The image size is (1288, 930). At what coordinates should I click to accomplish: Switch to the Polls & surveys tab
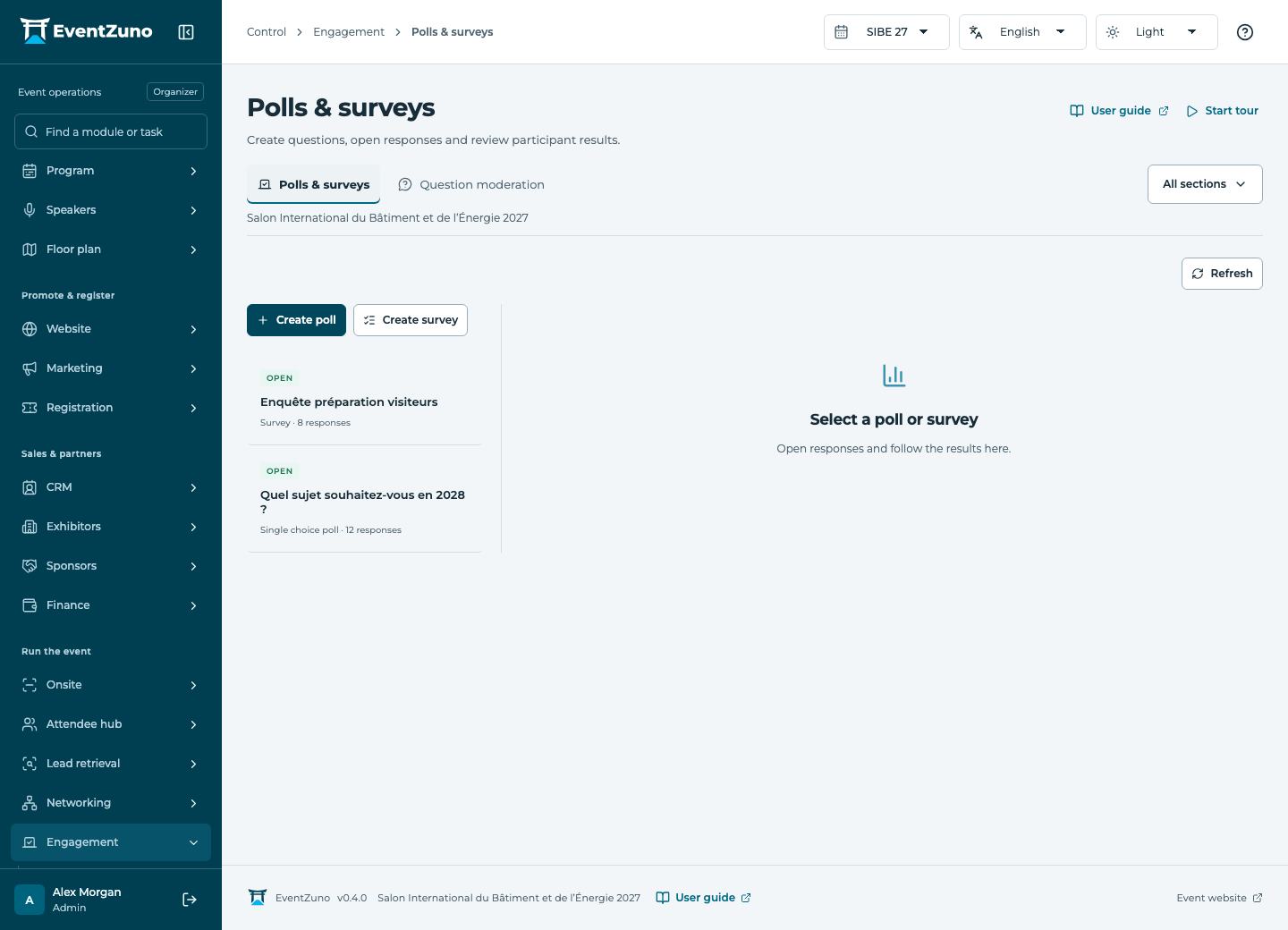pos(313,184)
